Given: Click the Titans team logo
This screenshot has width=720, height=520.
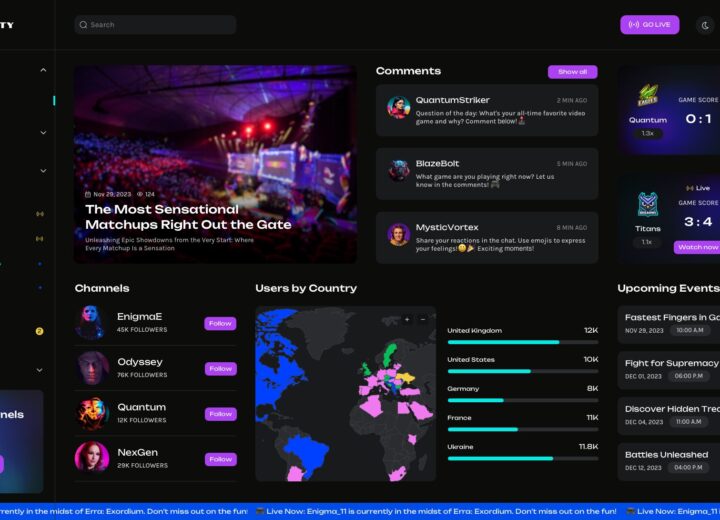Looking at the screenshot, I should click(x=647, y=204).
